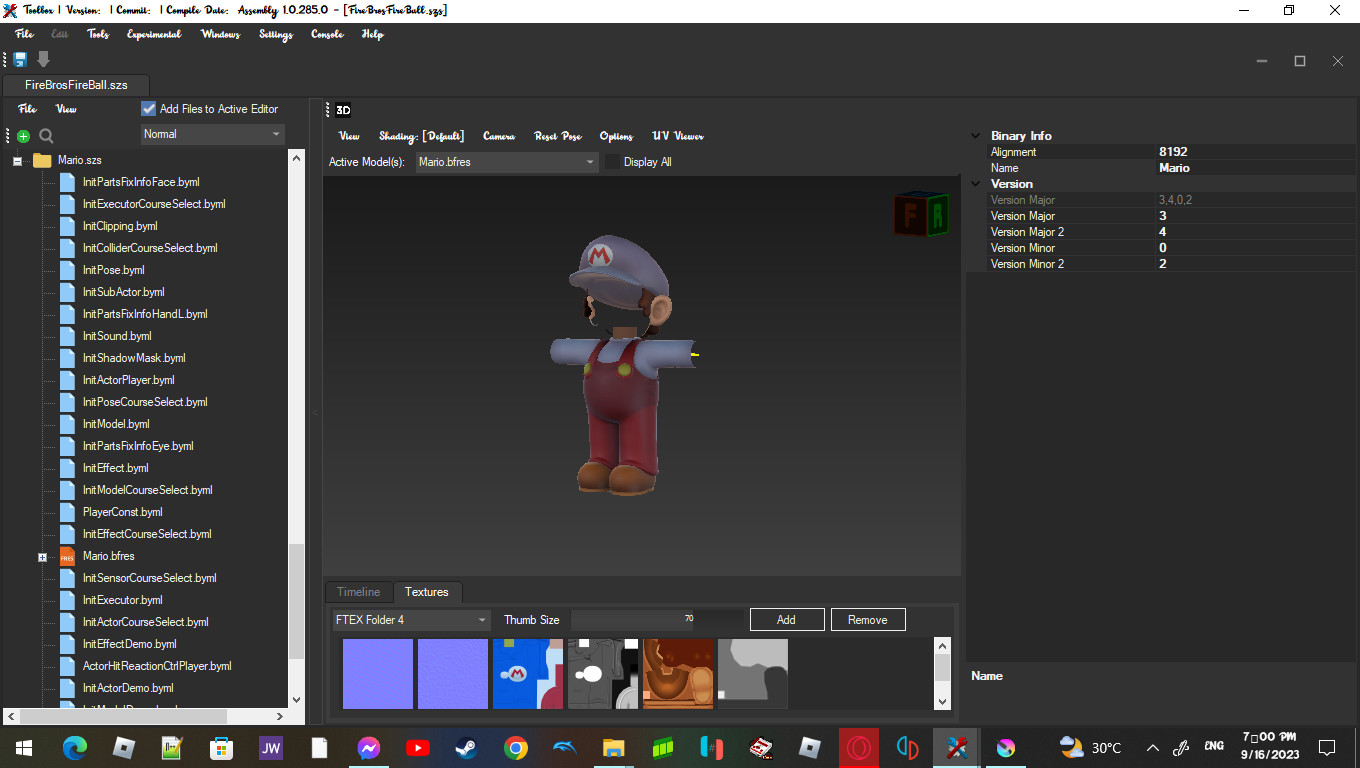Switch to the Timeline tab
Image resolution: width=1360 pixels, height=768 pixels.
pyautogui.click(x=358, y=592)
